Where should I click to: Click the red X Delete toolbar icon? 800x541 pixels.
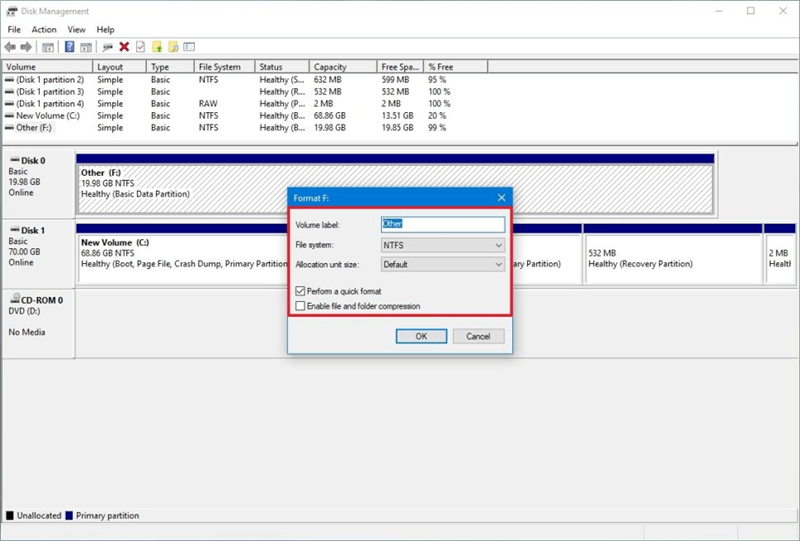(x=124, y=46)
